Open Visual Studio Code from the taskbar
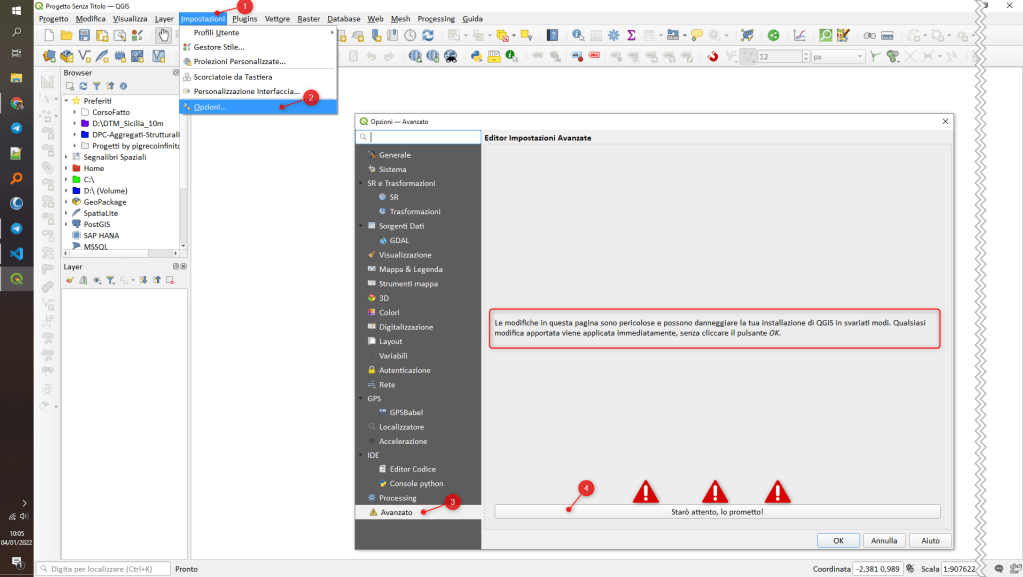The width and height of the screenshot is (1023, 577). tap(17, 253)
